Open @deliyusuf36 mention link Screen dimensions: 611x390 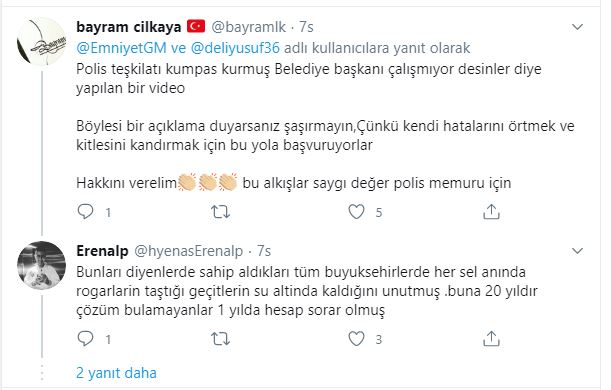coord(235,48)
